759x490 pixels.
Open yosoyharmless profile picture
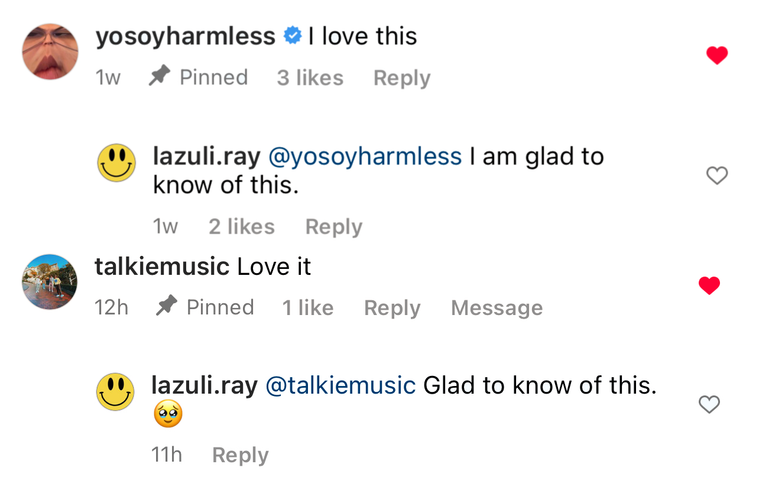tap(50, 51)
